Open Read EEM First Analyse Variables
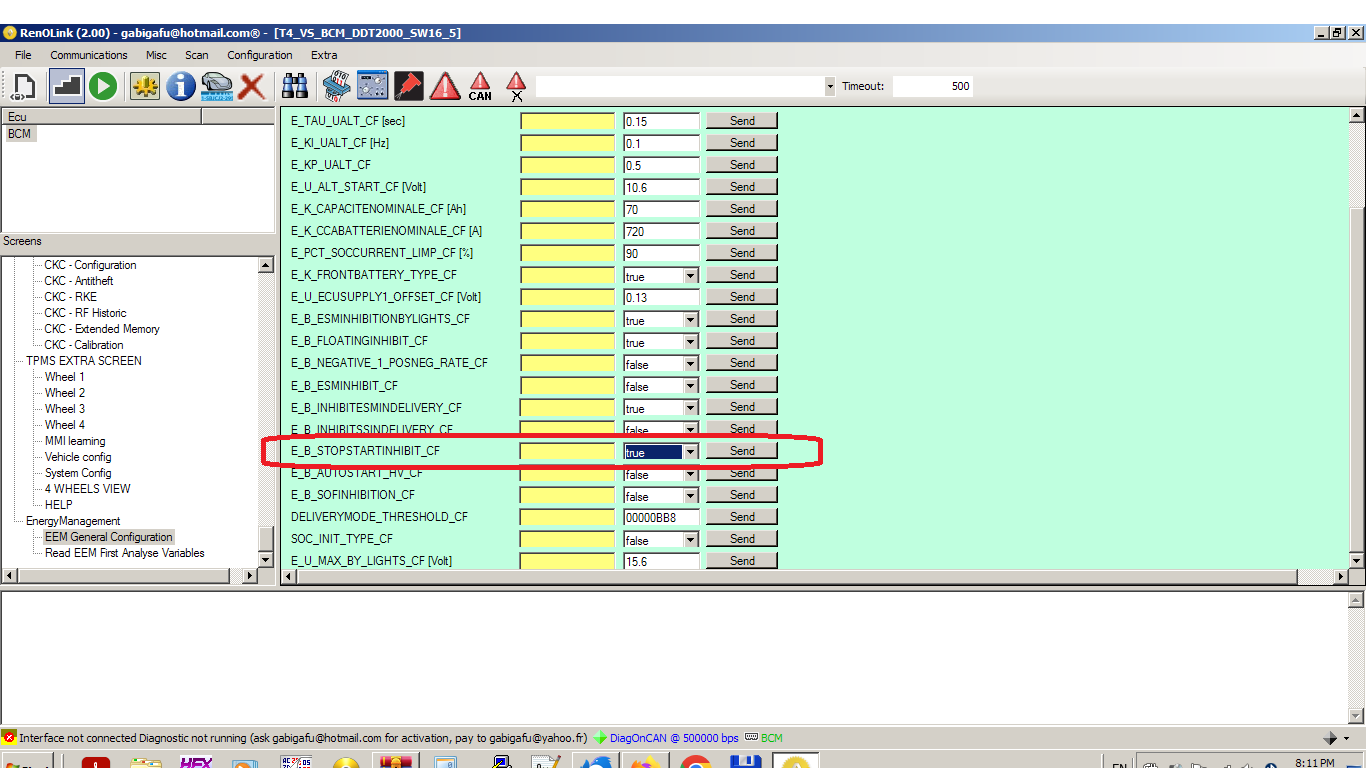This screenshot has height=768, width=1366. [124, 553]
